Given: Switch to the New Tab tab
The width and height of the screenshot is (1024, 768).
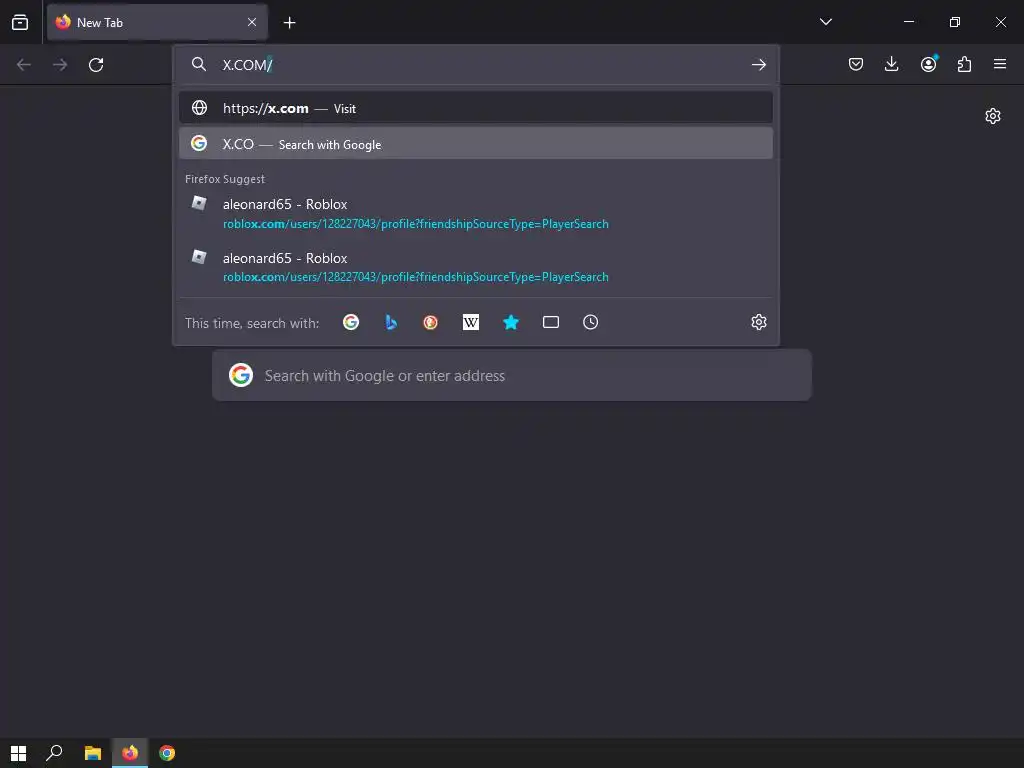Looking at the screenshot, I should pyautogui.click(x=157, y=22).
